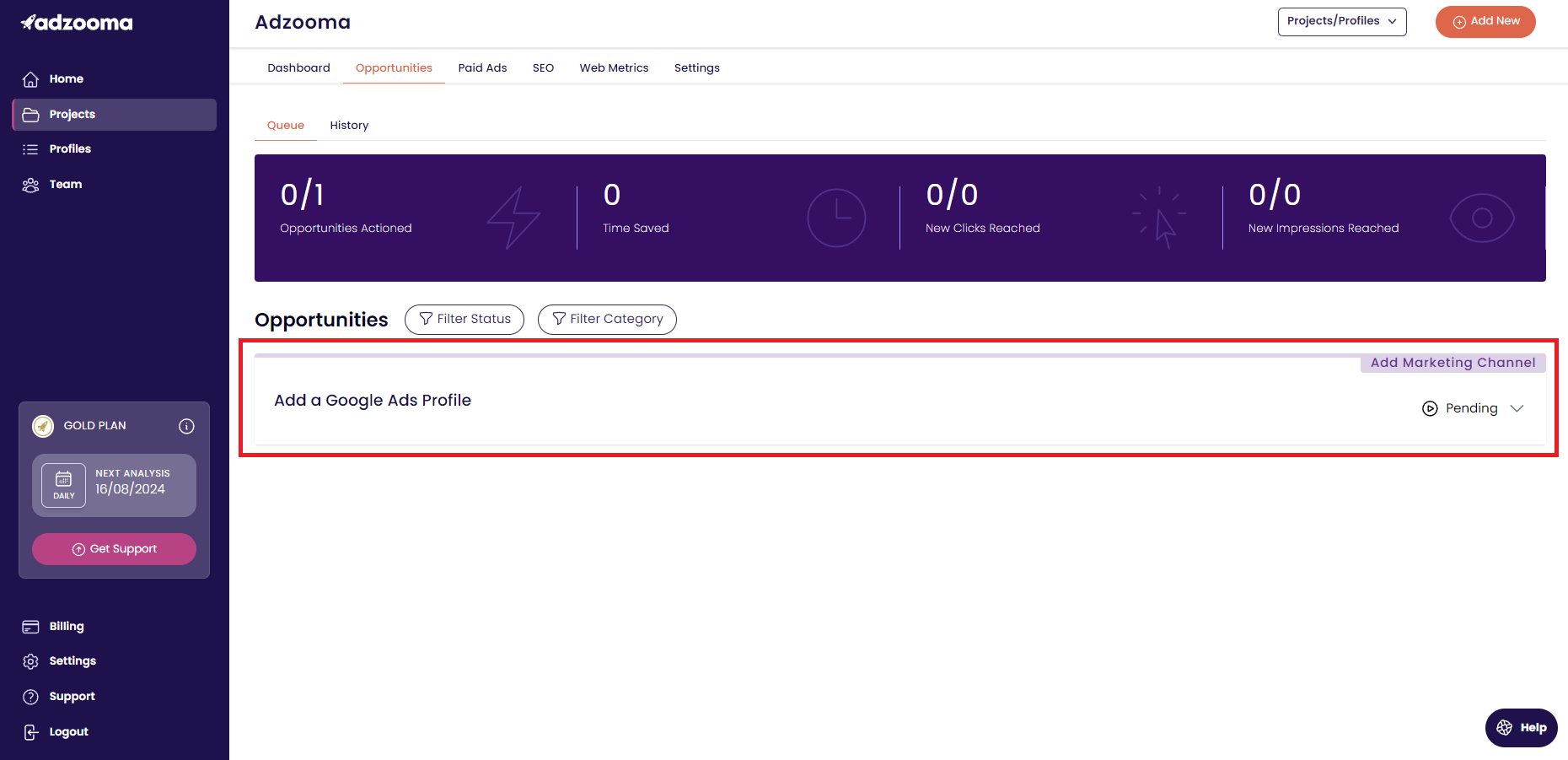Open the Filter Status dropdown
Viewport: 1568px width, 760px height.
click(x=464, y=319)
